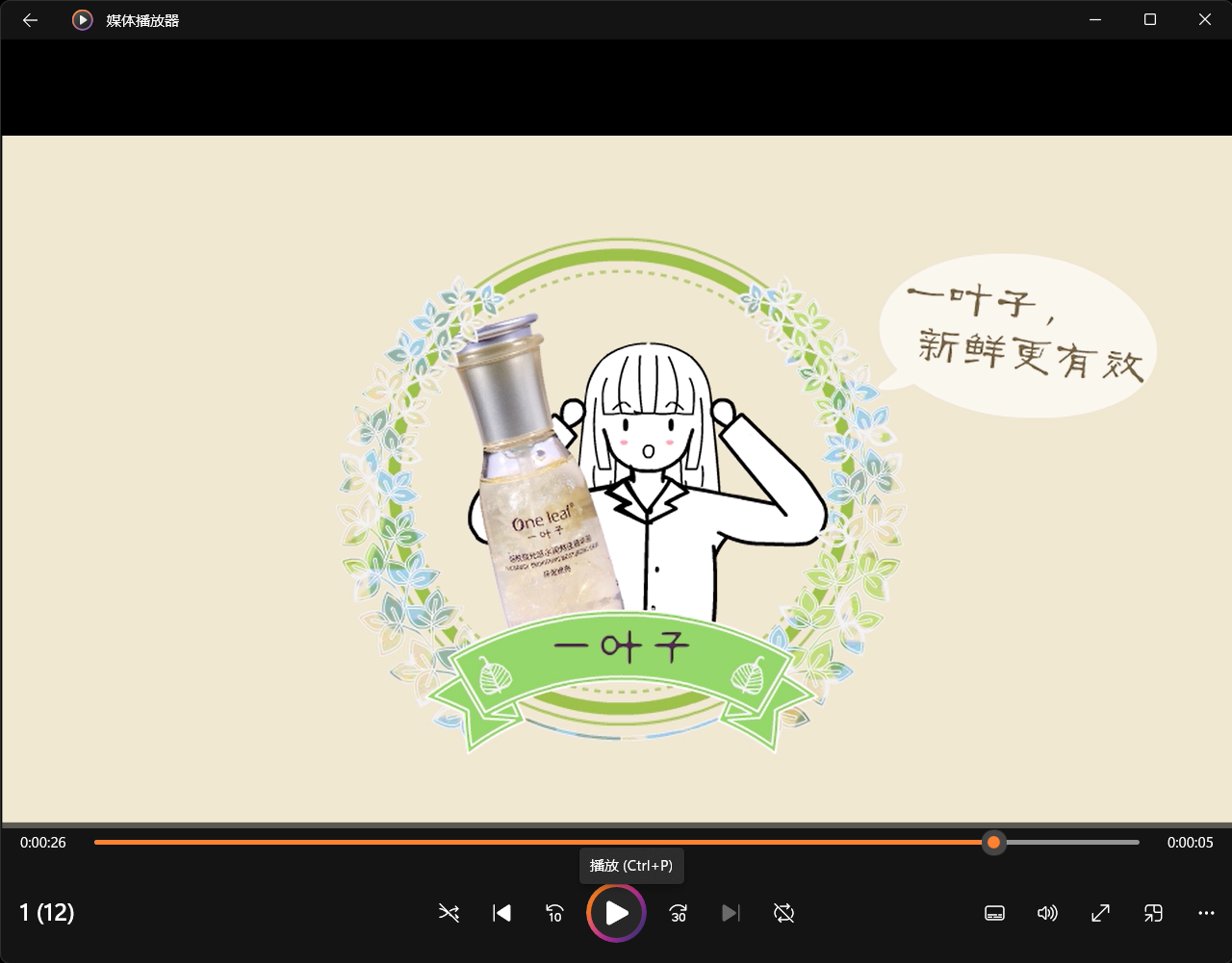
Task: Maximize the Media Player window
Action: tap(1150, 20)
